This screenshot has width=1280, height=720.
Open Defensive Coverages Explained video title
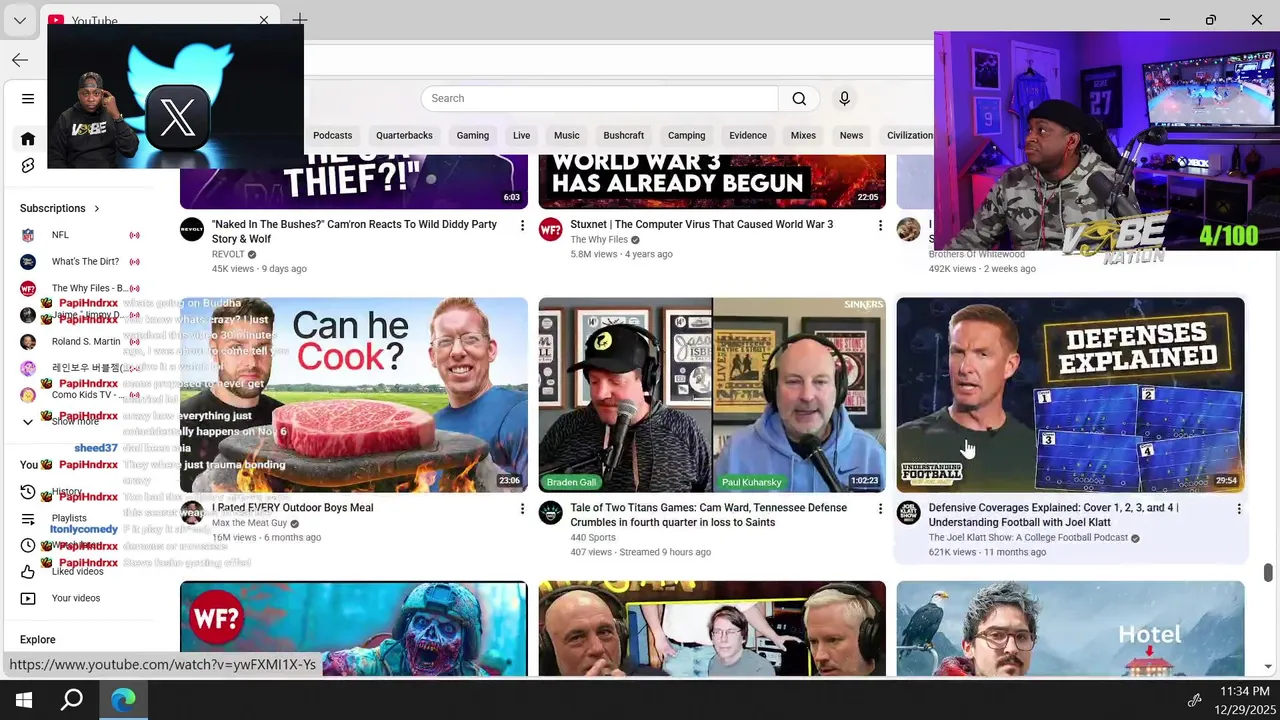(x=1053, y=515)
